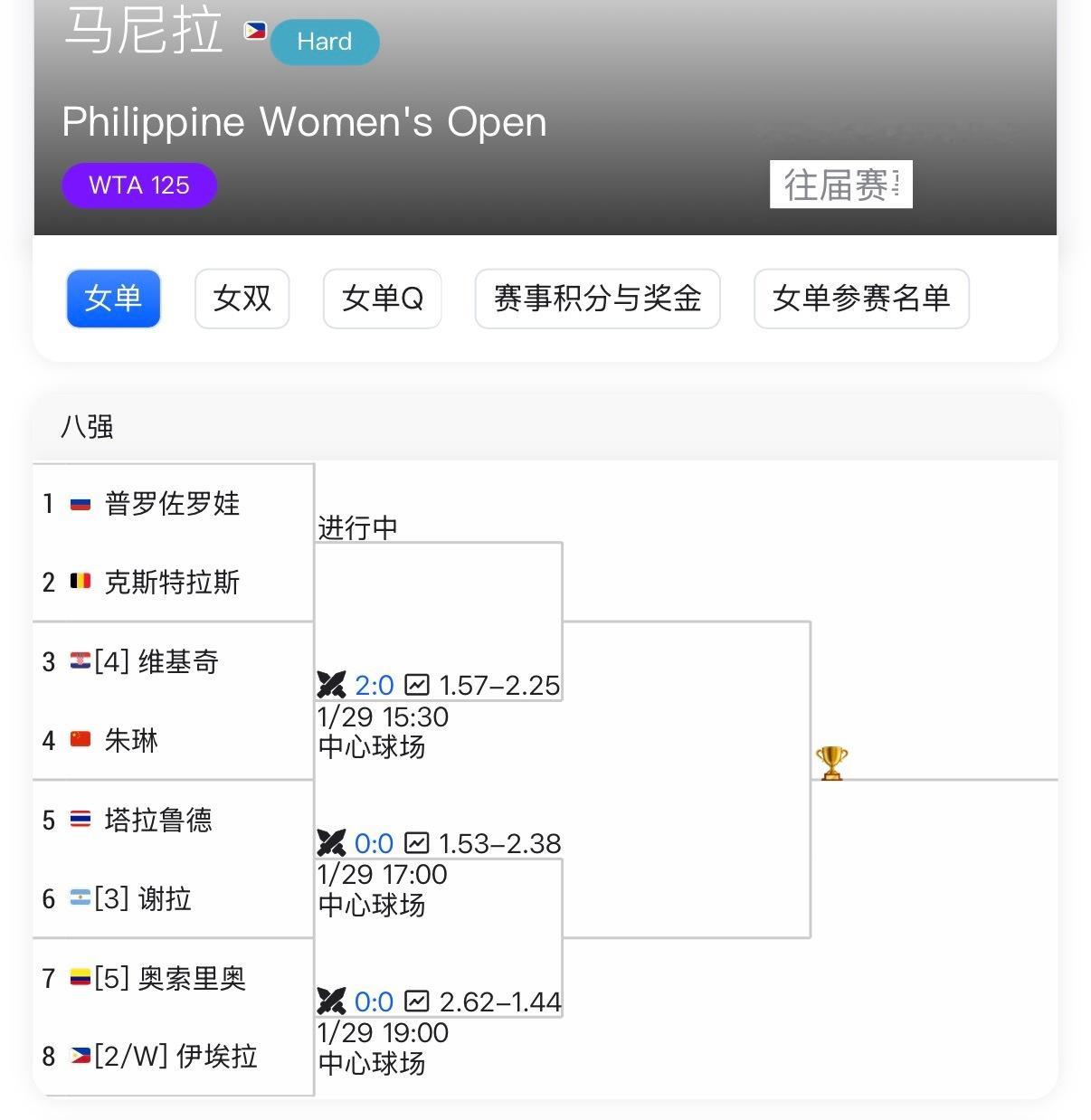View the 女单参赛名单 entry list

pyautogui.click(x=860, y=299)
